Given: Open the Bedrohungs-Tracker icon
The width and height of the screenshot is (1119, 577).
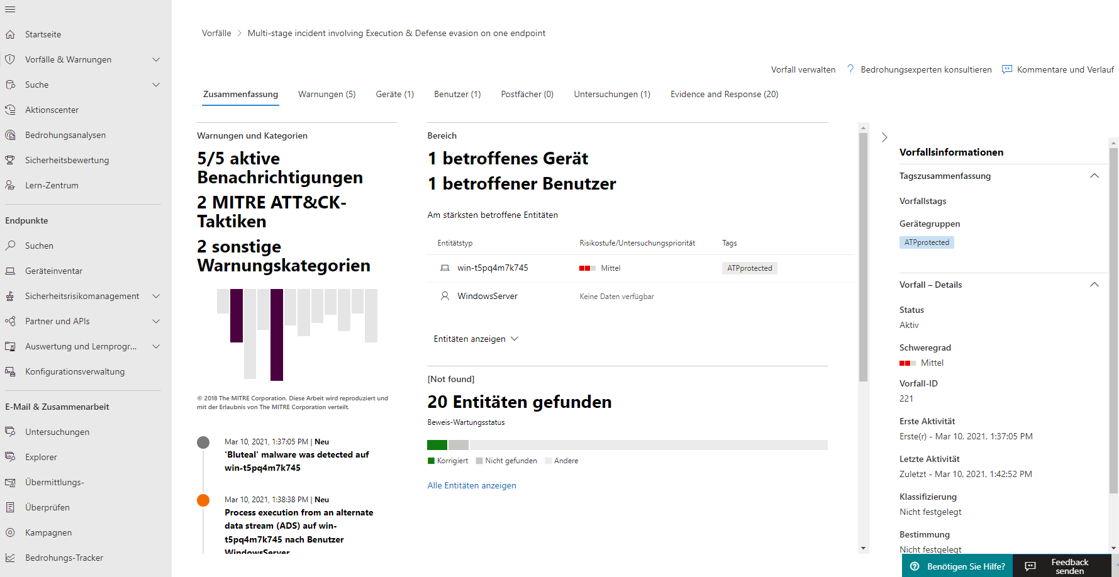Looking at the screenshot, I should [x=10, y=557].
